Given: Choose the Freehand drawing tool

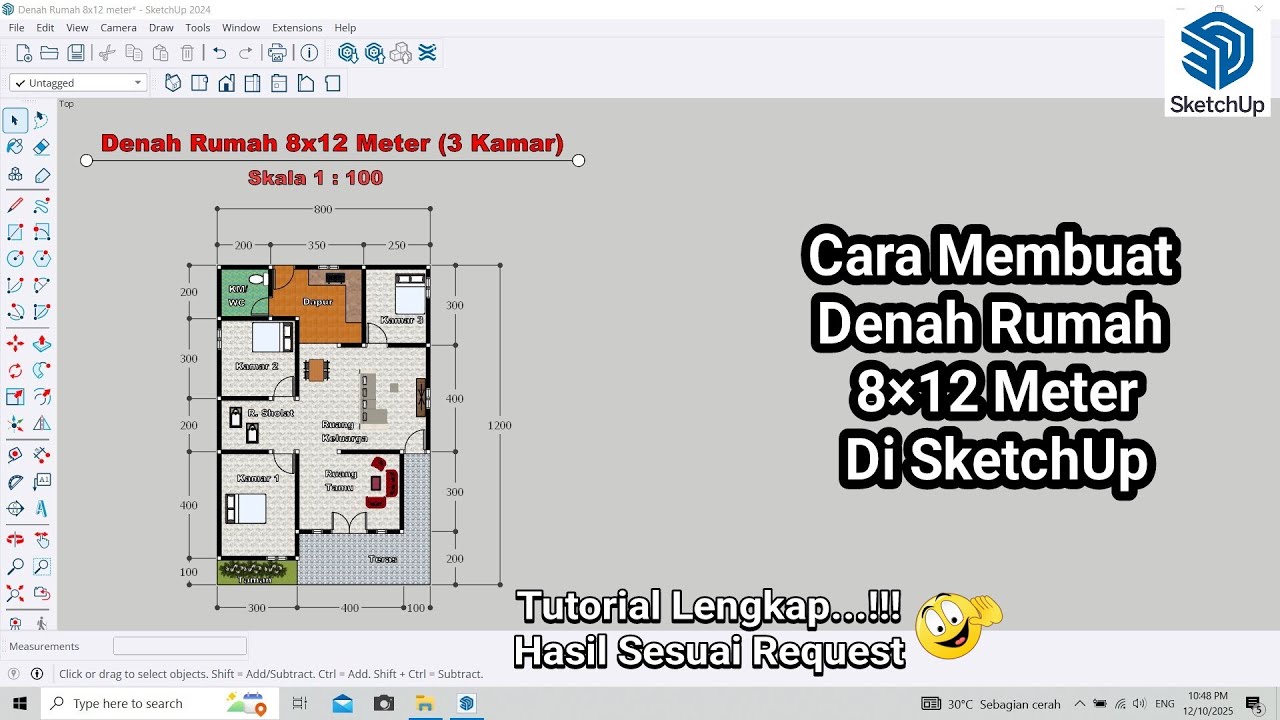Looking at the screenshot, I should (41, 205).
